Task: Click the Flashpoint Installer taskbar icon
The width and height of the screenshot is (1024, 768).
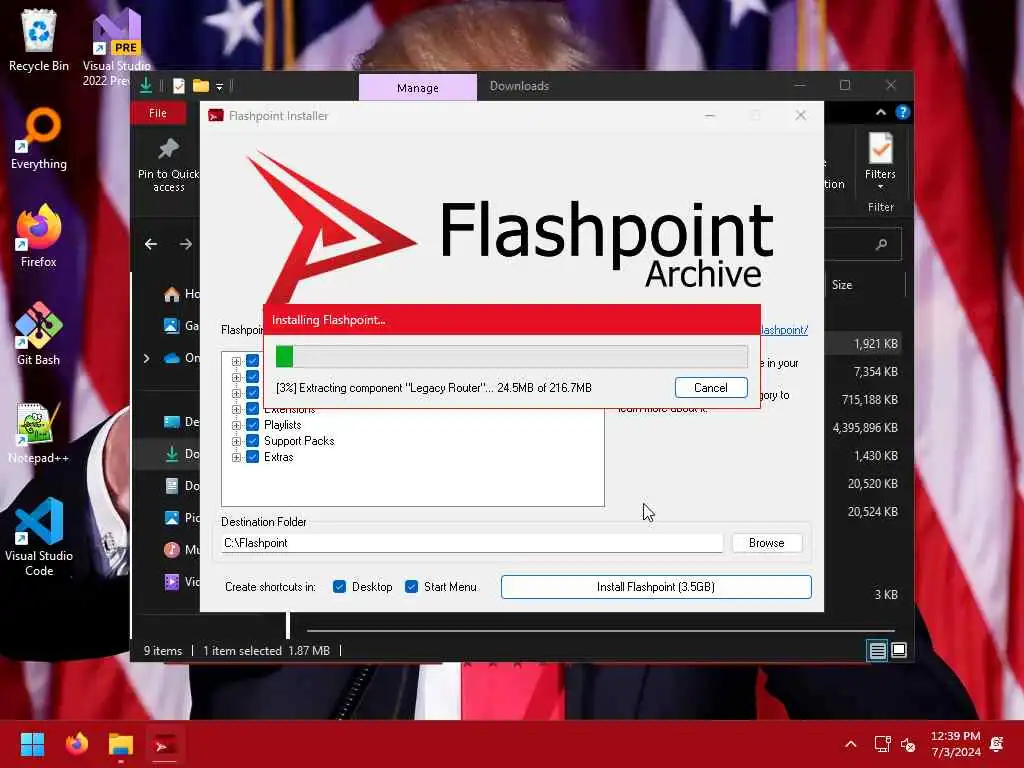Action: tap(164, 744)
